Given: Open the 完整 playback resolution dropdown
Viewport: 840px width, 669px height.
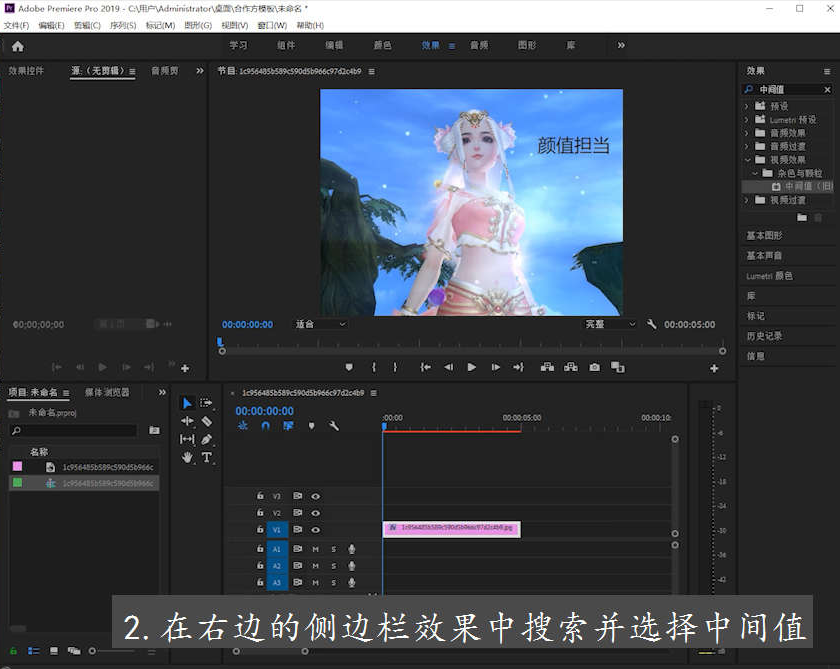Looking at the screenshot, I should 610,324.
